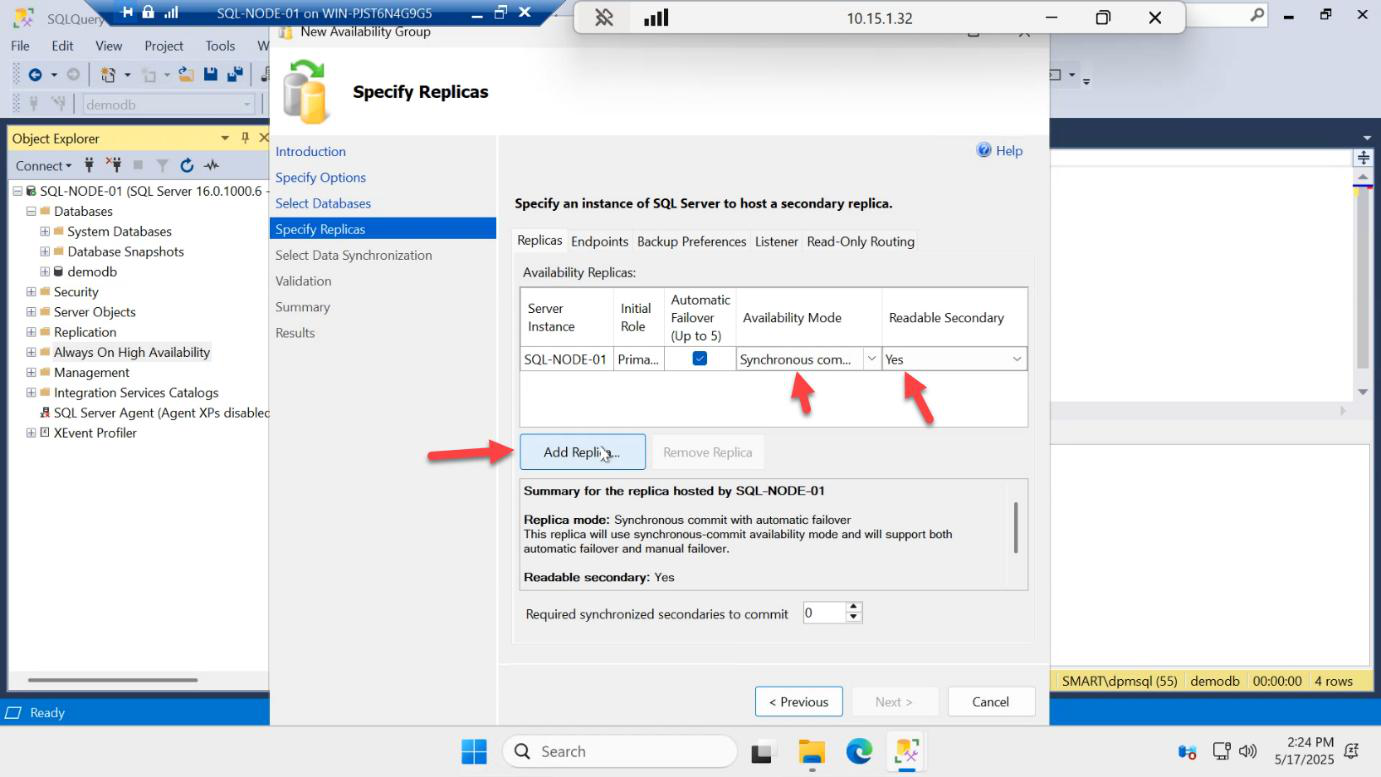Click the New Project icon in SSMS toolbar
This screenshot has width=1381, height=777.
pyautogui.click(x=108, y=74)
